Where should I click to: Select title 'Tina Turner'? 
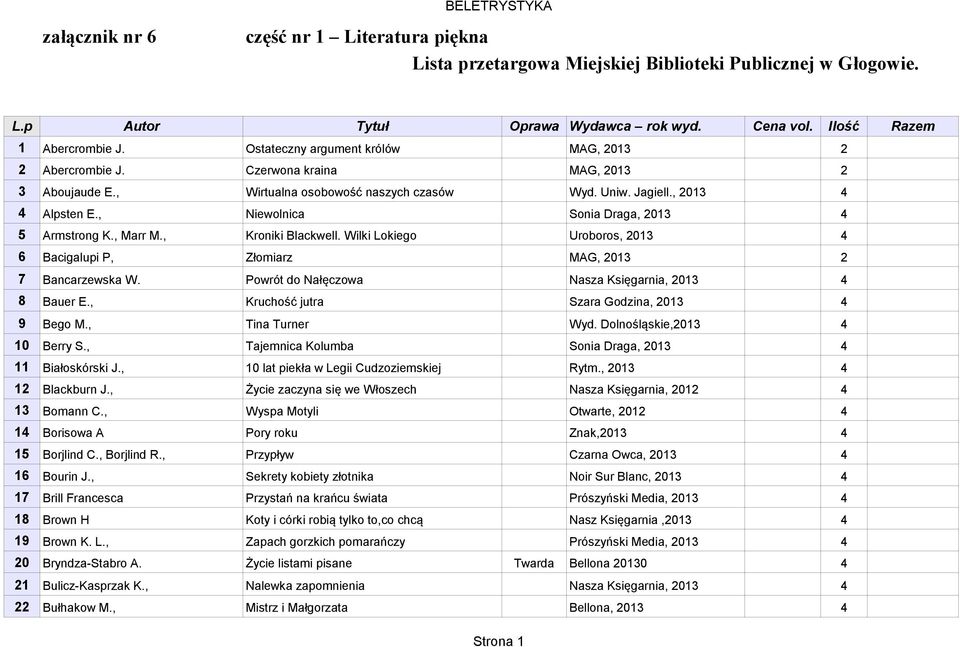(x=277, y=324)
